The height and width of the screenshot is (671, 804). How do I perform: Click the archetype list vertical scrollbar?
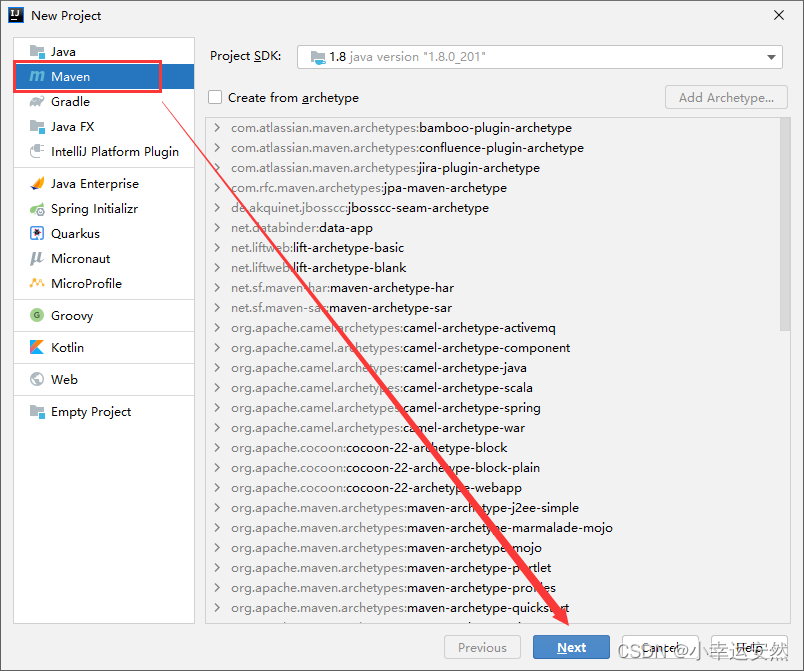tap(785, 225)
